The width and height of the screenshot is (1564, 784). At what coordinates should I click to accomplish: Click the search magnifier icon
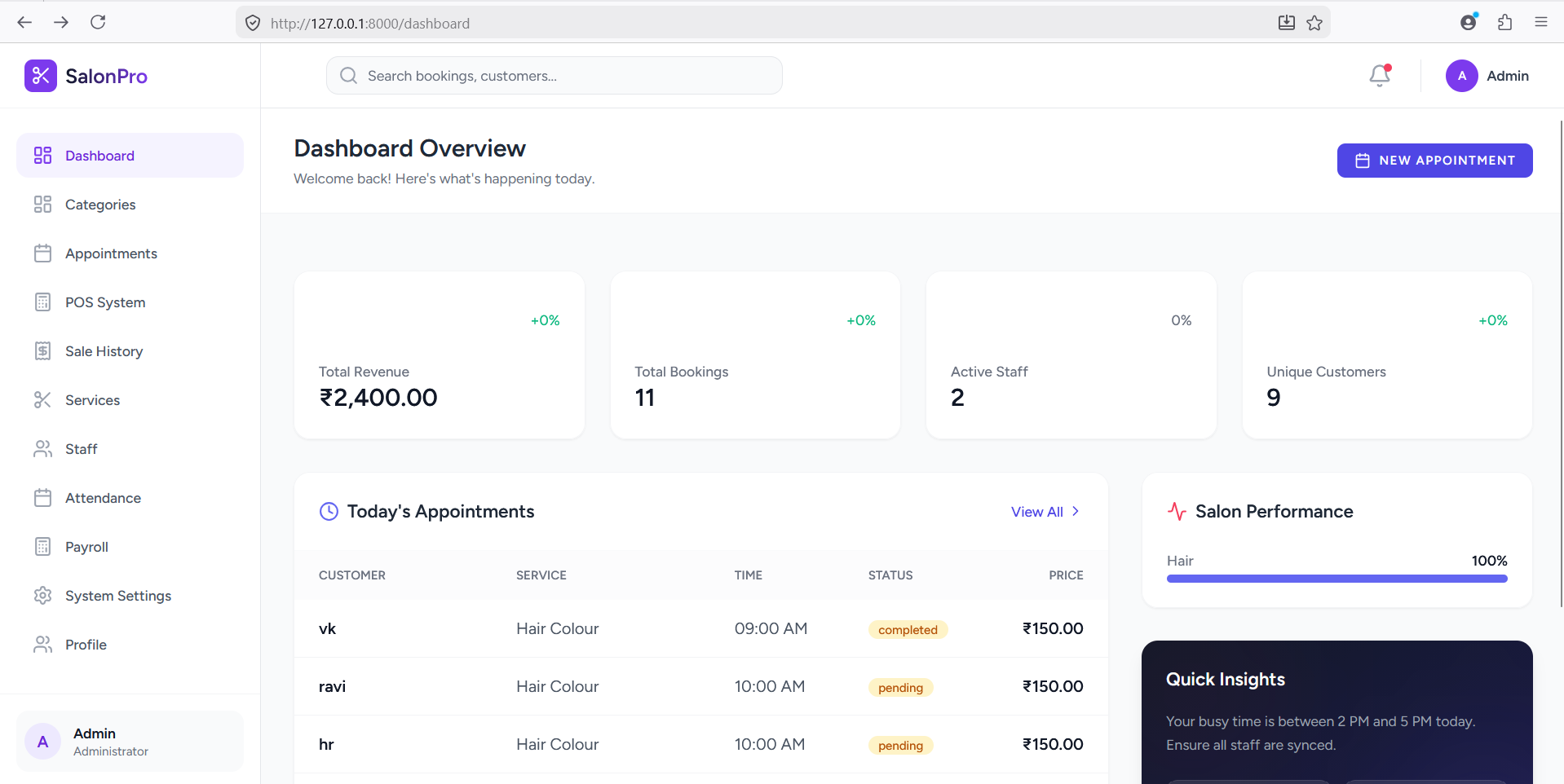click(x=349, y=76)
